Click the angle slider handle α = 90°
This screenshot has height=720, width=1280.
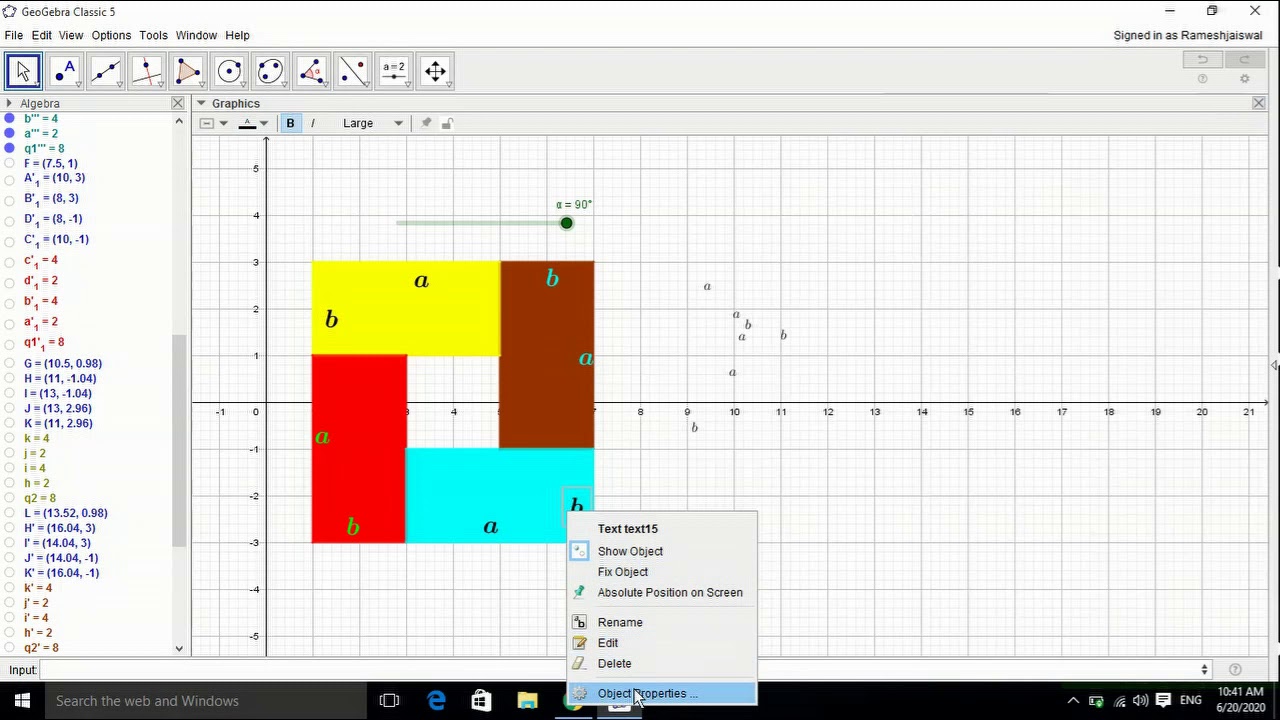pos(566,223)
